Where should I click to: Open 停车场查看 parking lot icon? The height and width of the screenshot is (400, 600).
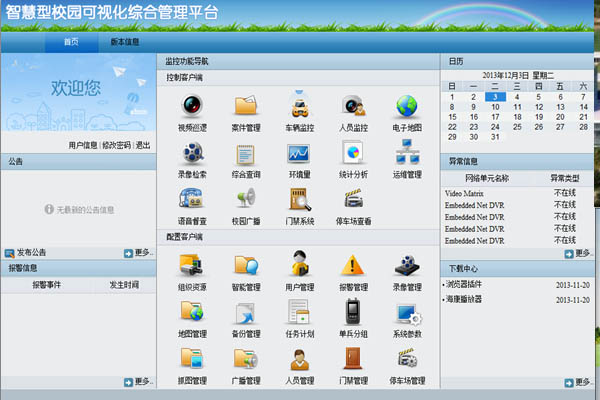click(353, 198)
